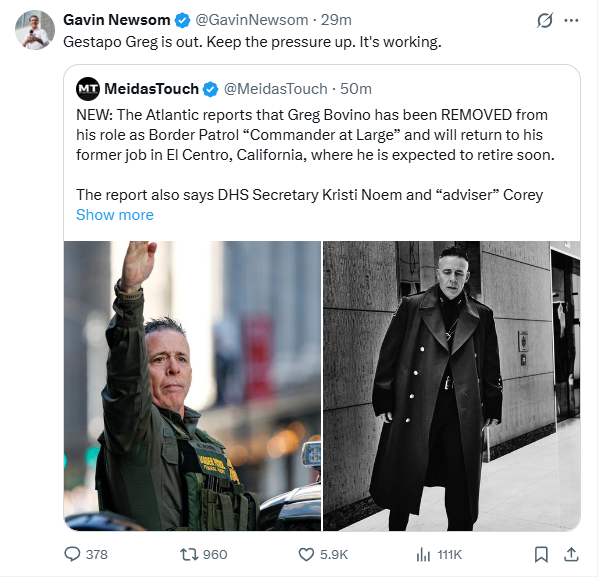
Task: Click the MeidasTouch avatar icon
Action: point(88,89)
